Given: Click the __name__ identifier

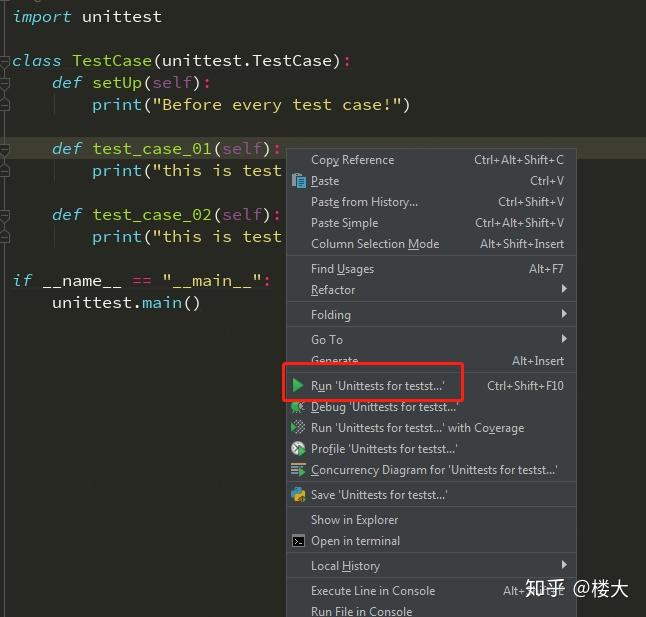Looking at the screenshot, I should (x=82, y=281).
